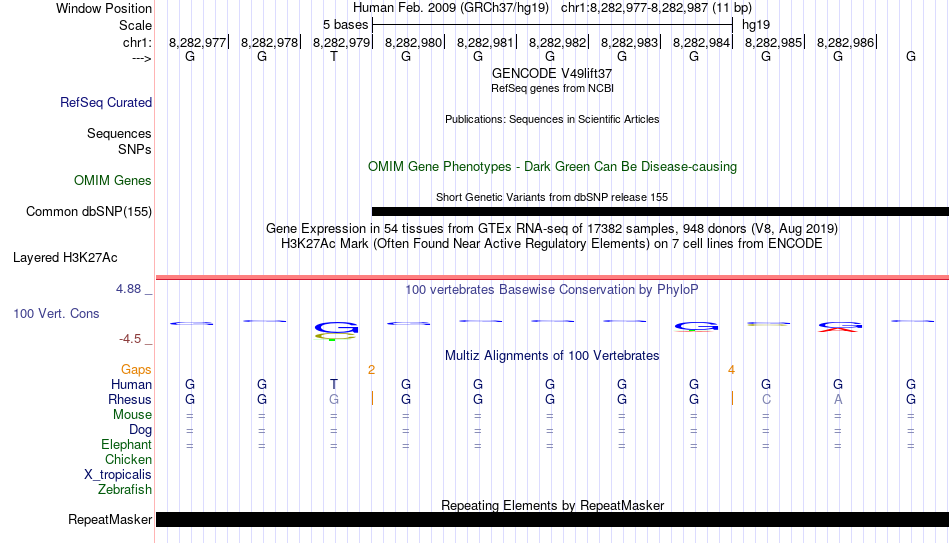The width and height of the screenshot is (950, 543).
Task: Click the 100 Vert. Cons track label
Action: click(56, 313)
